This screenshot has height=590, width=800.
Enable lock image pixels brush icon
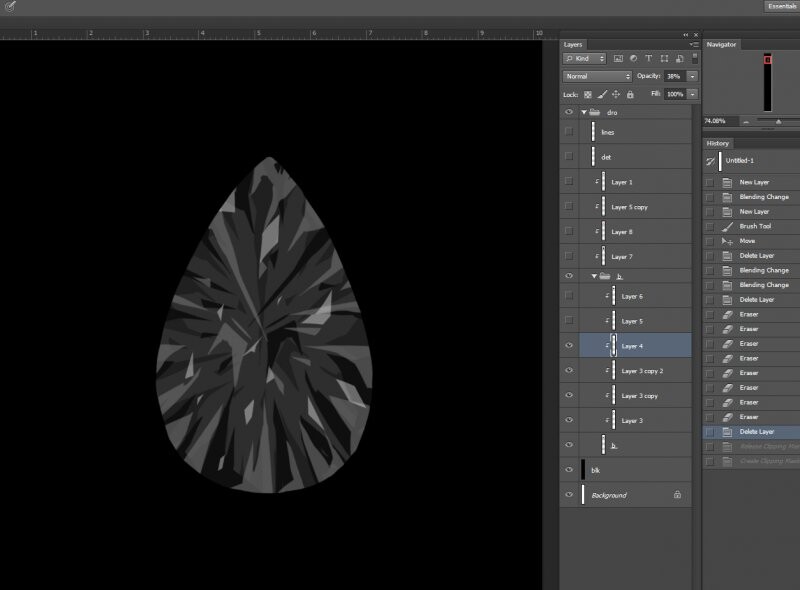[602, 94]
